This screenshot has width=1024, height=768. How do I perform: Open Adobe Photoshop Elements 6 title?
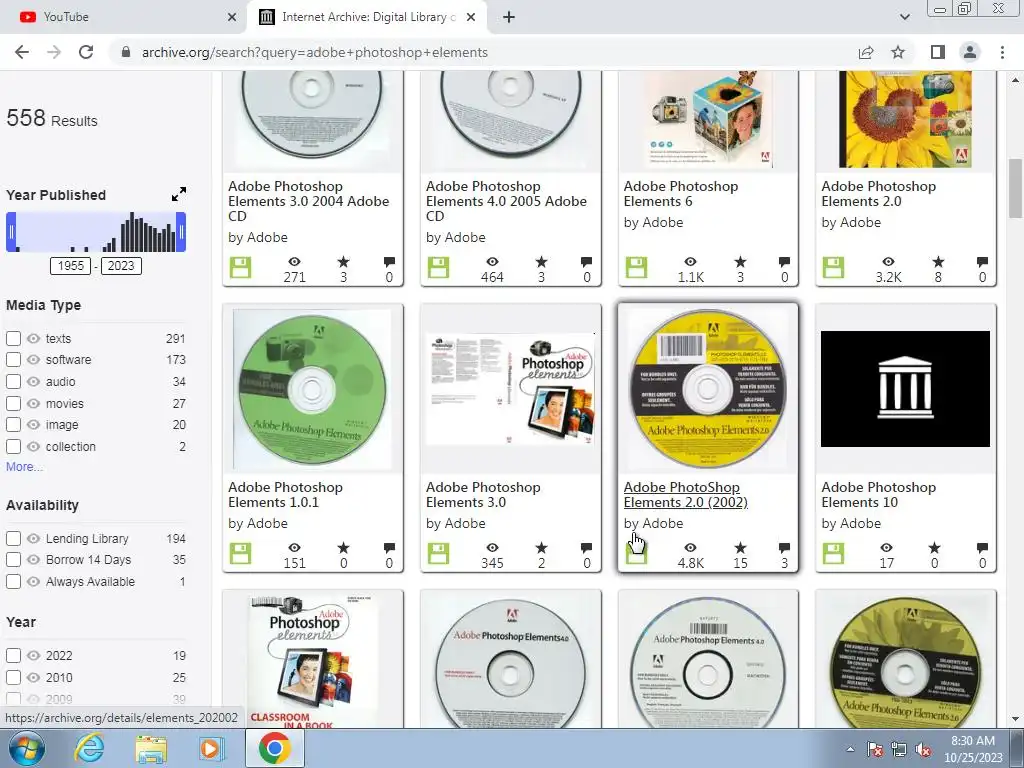point(680,194)
